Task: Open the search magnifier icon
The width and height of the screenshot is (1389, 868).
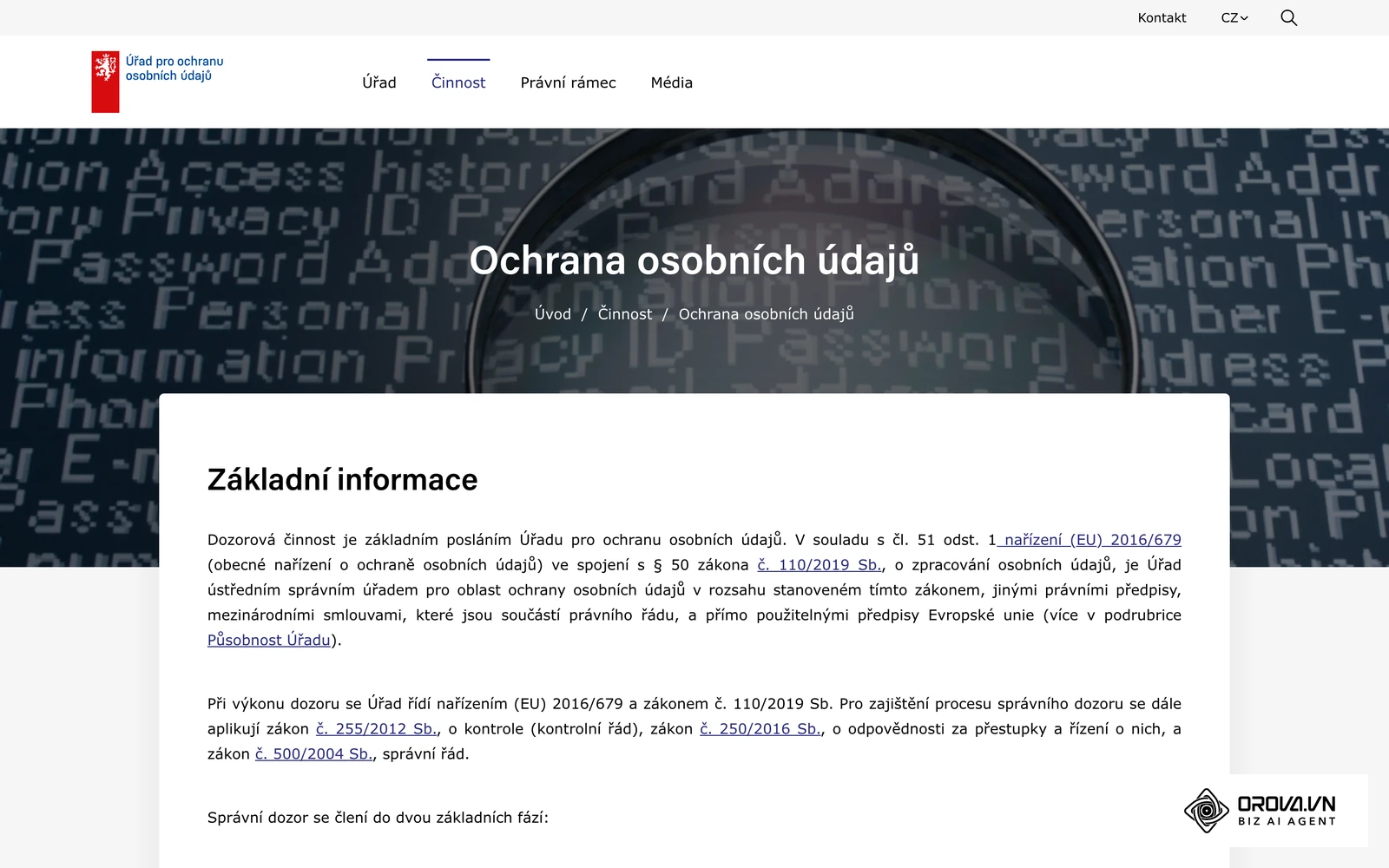Action: coord(1288,17)
